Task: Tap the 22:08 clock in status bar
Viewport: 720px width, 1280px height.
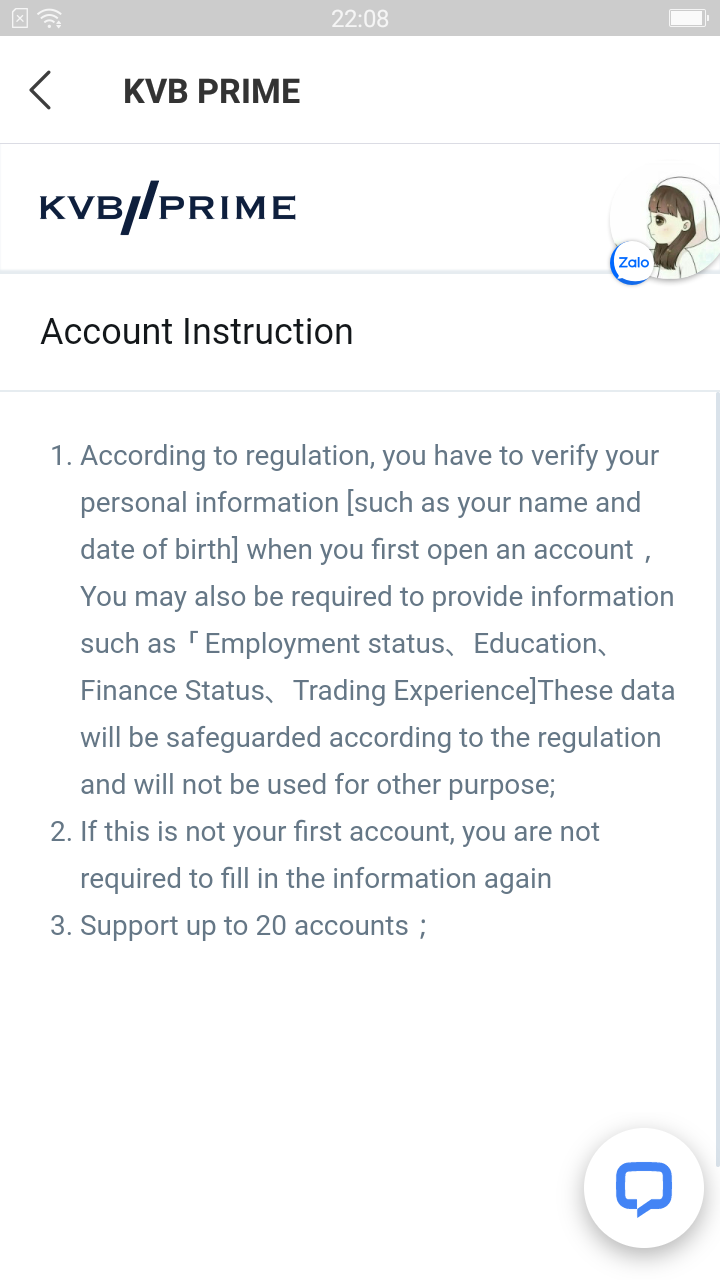Action: pyautogui.click(x=360, y=18)
